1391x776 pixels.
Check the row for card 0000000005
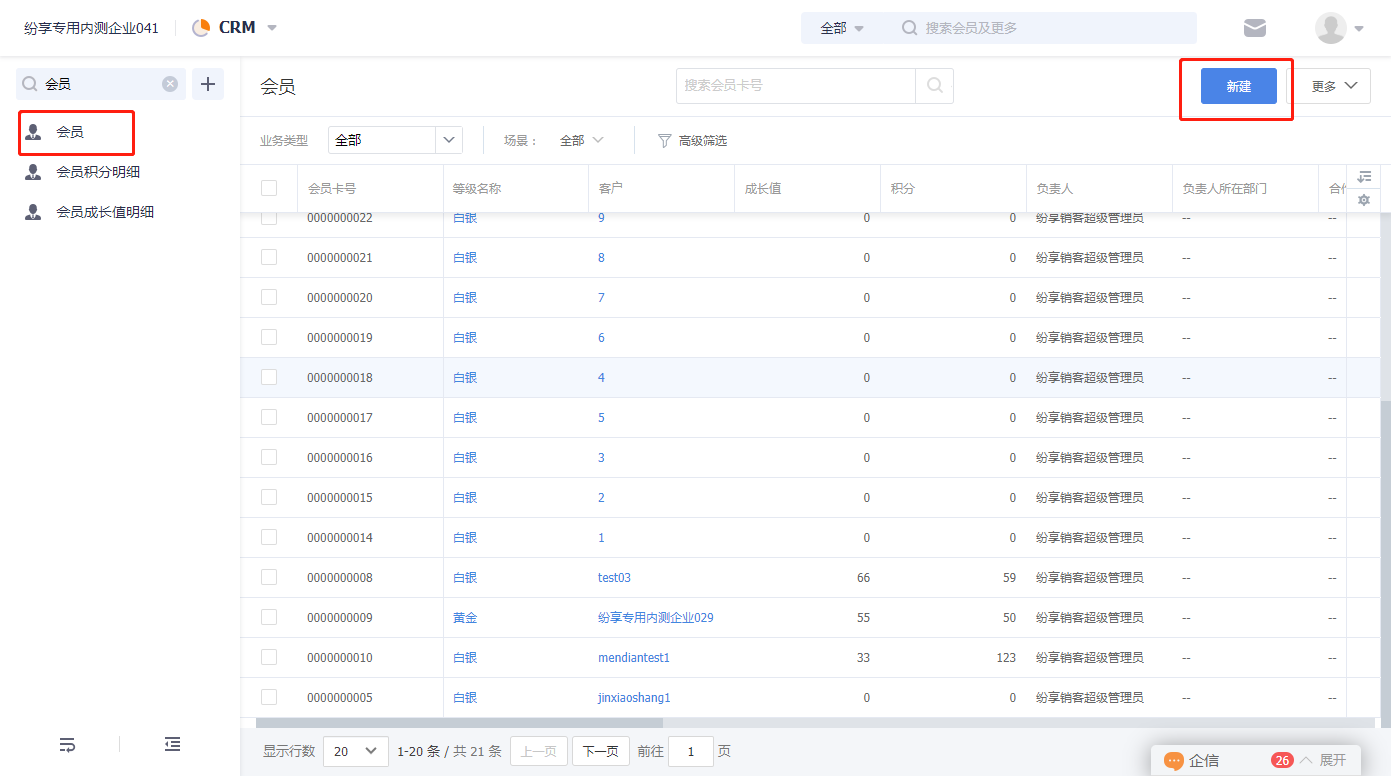coord(269,697)
